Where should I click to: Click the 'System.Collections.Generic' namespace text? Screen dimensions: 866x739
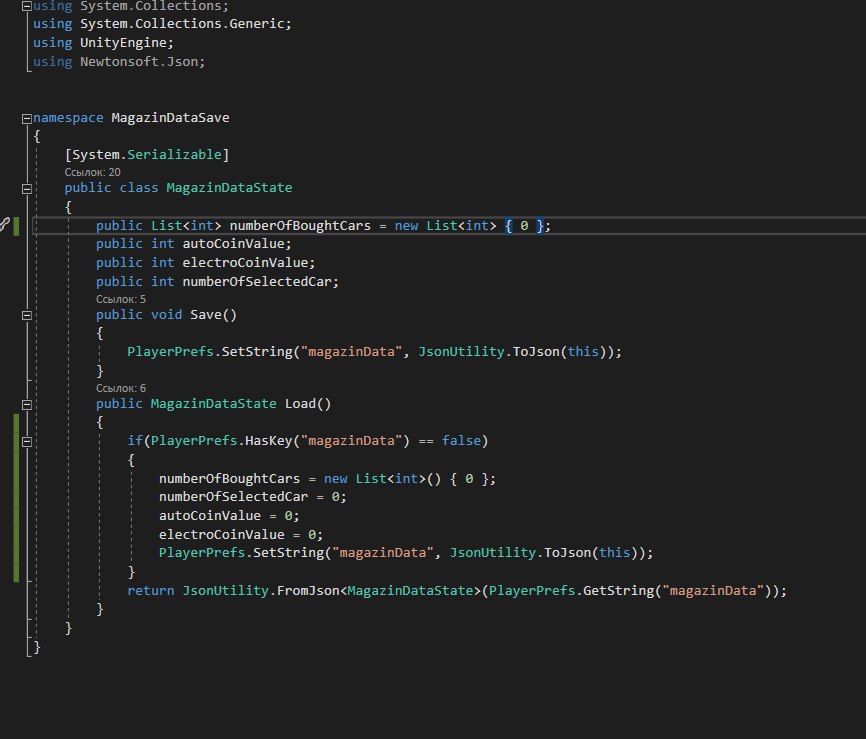182,24
